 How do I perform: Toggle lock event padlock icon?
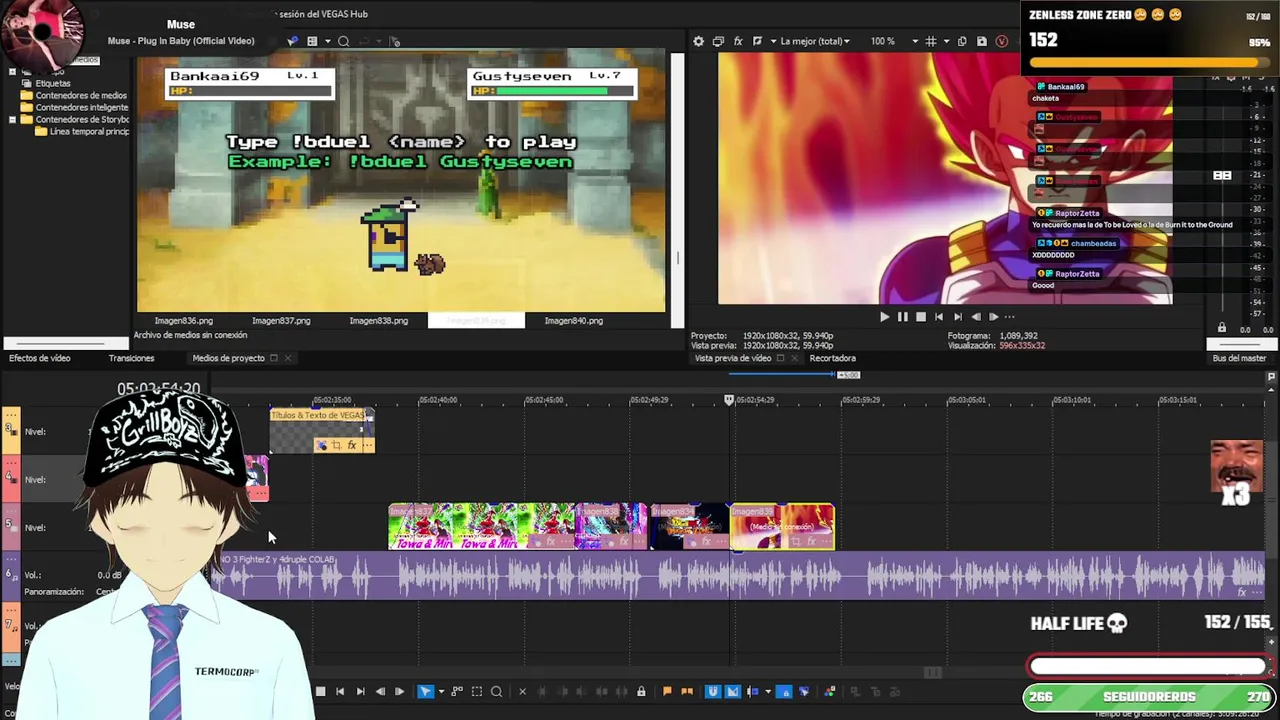click(x=641, y=691)
